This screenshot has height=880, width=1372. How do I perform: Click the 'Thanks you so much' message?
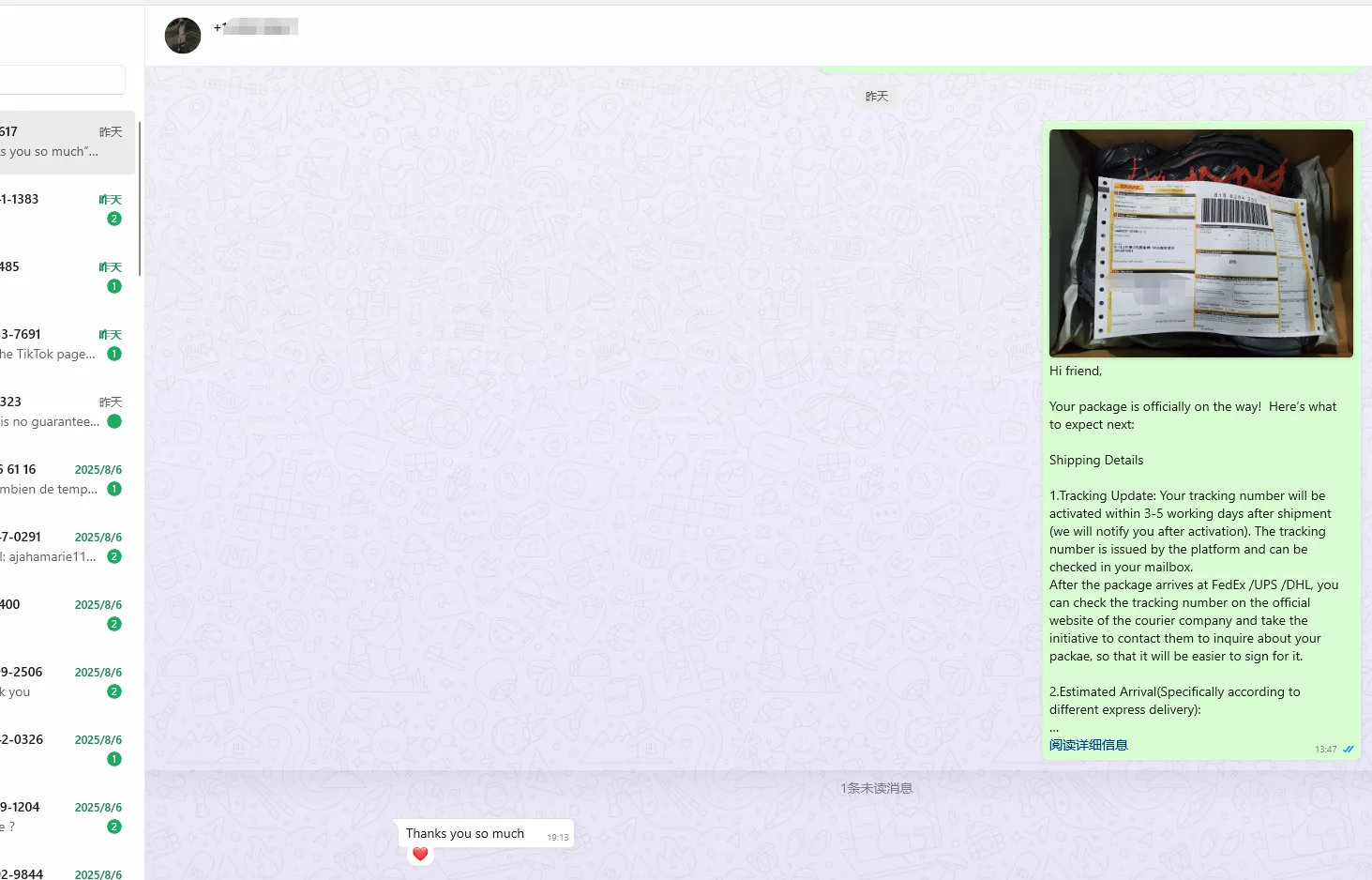click(x=465, y=833)
